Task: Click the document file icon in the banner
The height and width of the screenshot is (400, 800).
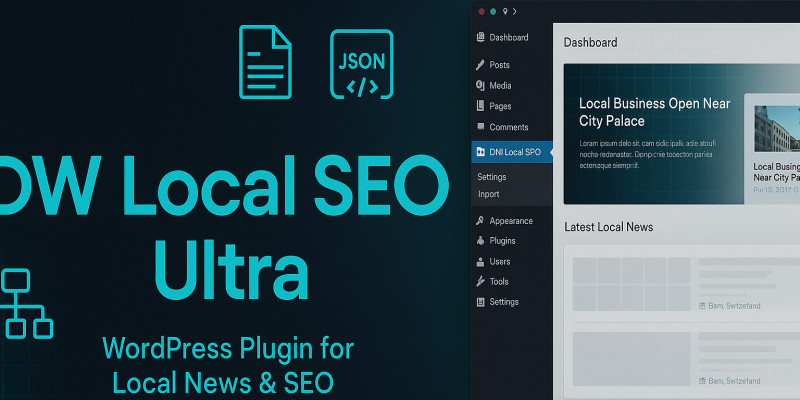Action: click(265, 62)
